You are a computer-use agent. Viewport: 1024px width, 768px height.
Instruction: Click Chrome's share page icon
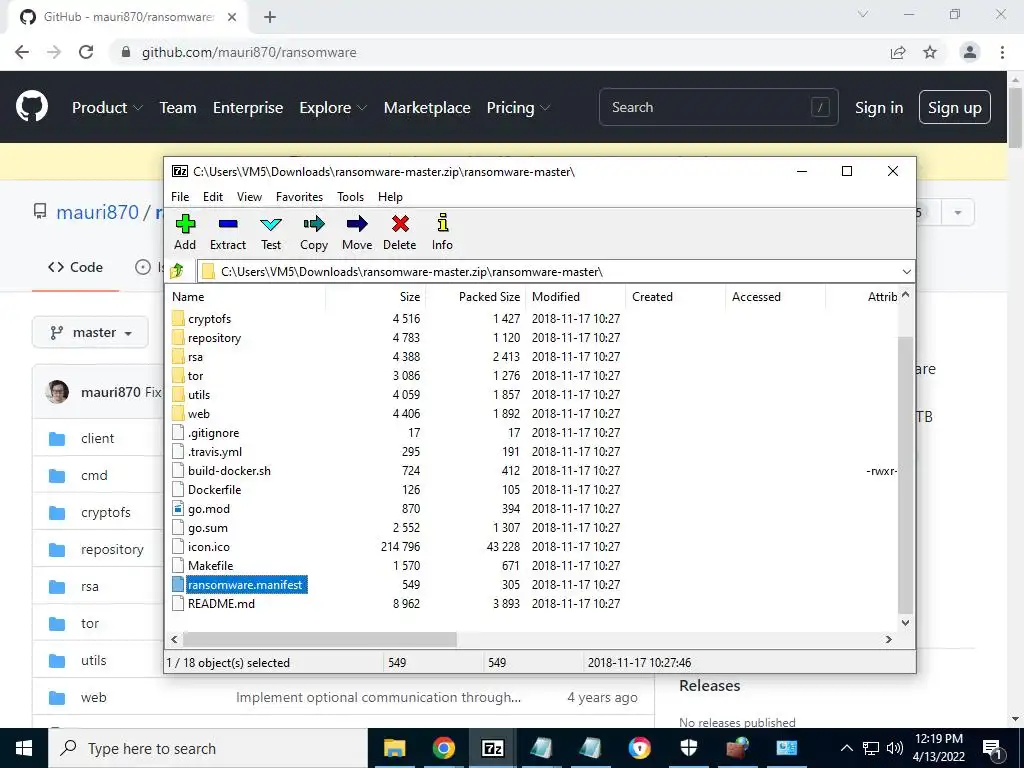pos(898,52)
